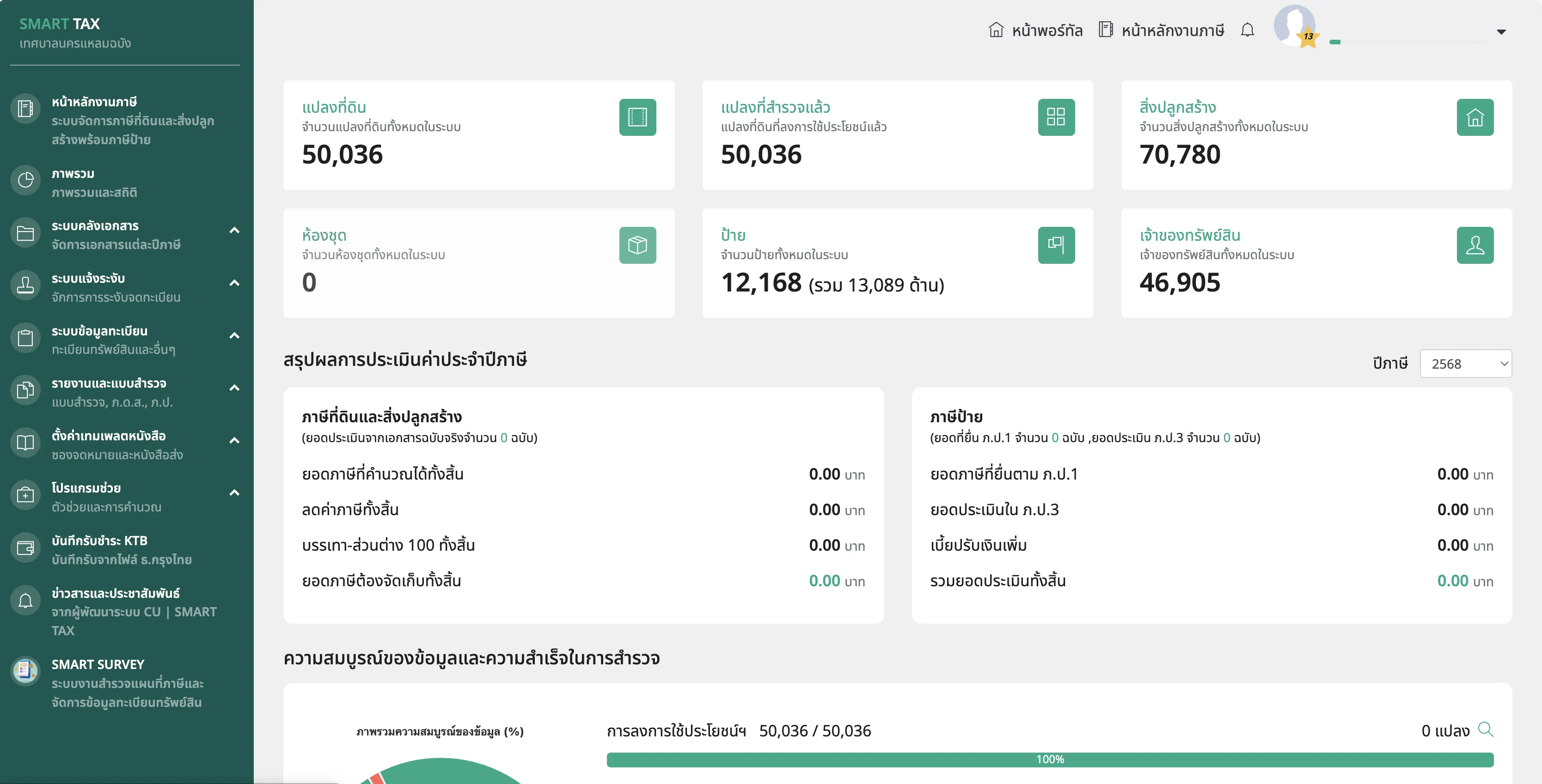
Task: Expand the รายงานและแบบสำรวจ sidebar section
Action: pyautogui.click(x=235, y=388)
